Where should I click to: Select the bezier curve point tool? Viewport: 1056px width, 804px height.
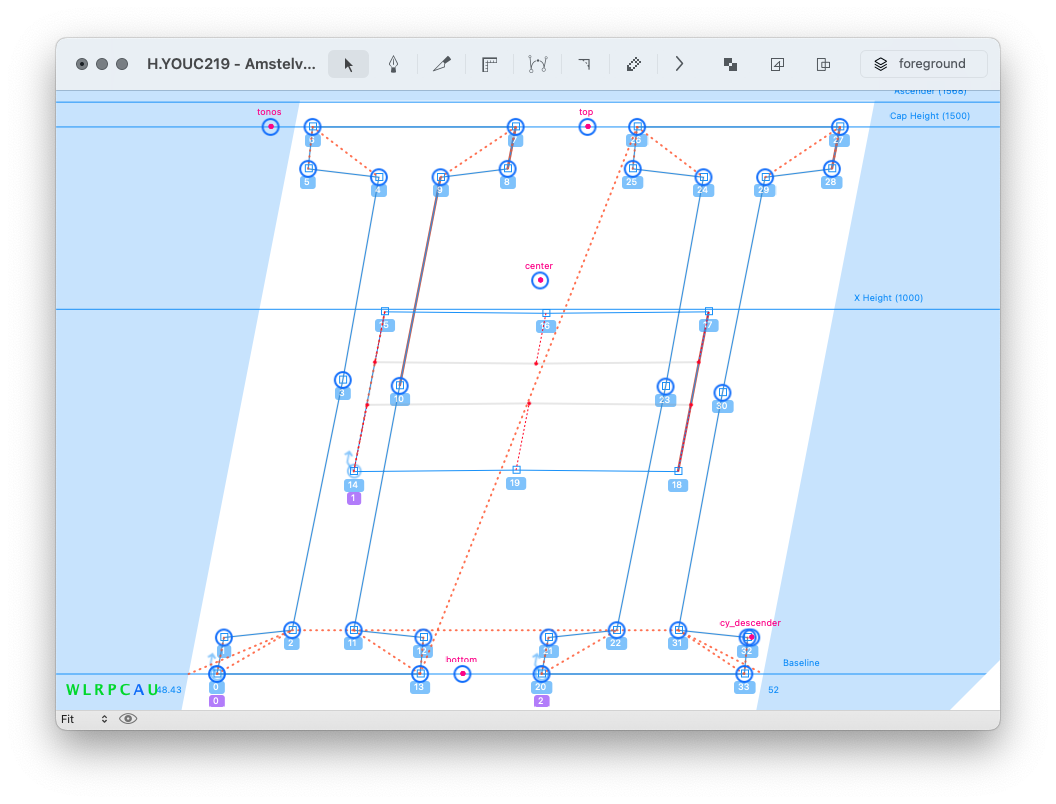point(538,64)
